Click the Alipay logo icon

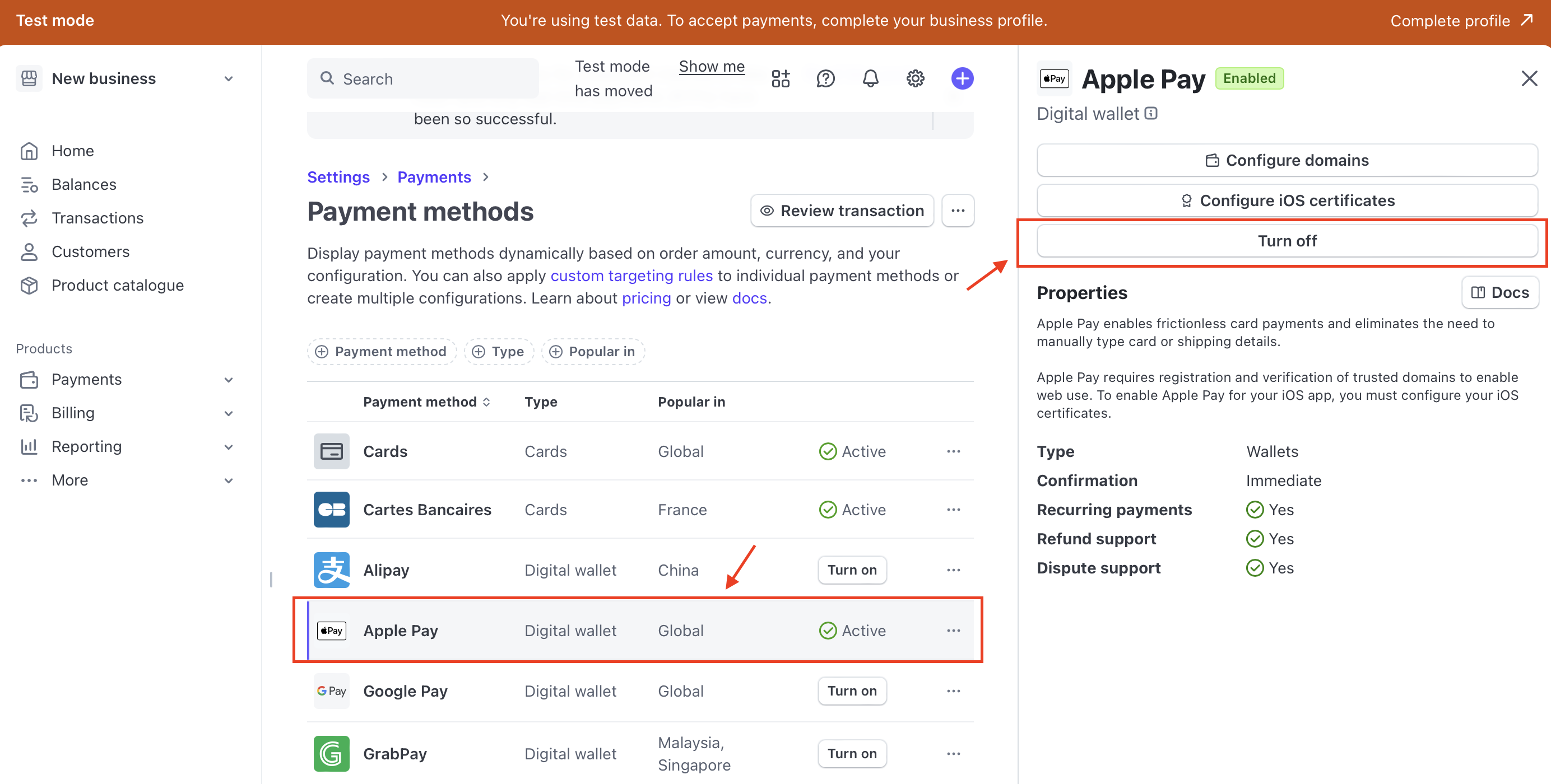tap(331, 570)
